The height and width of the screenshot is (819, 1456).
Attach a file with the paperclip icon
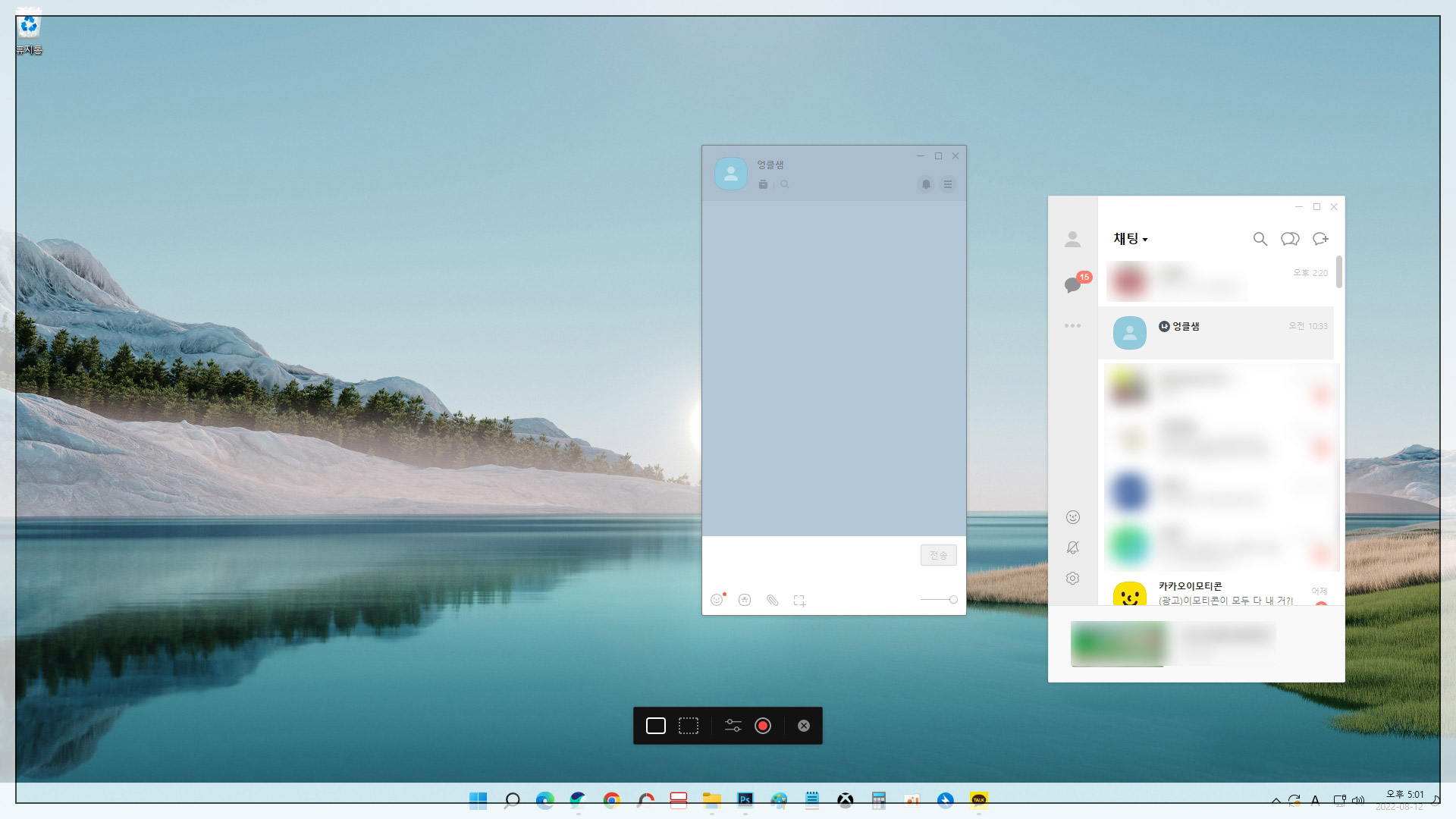772,600
